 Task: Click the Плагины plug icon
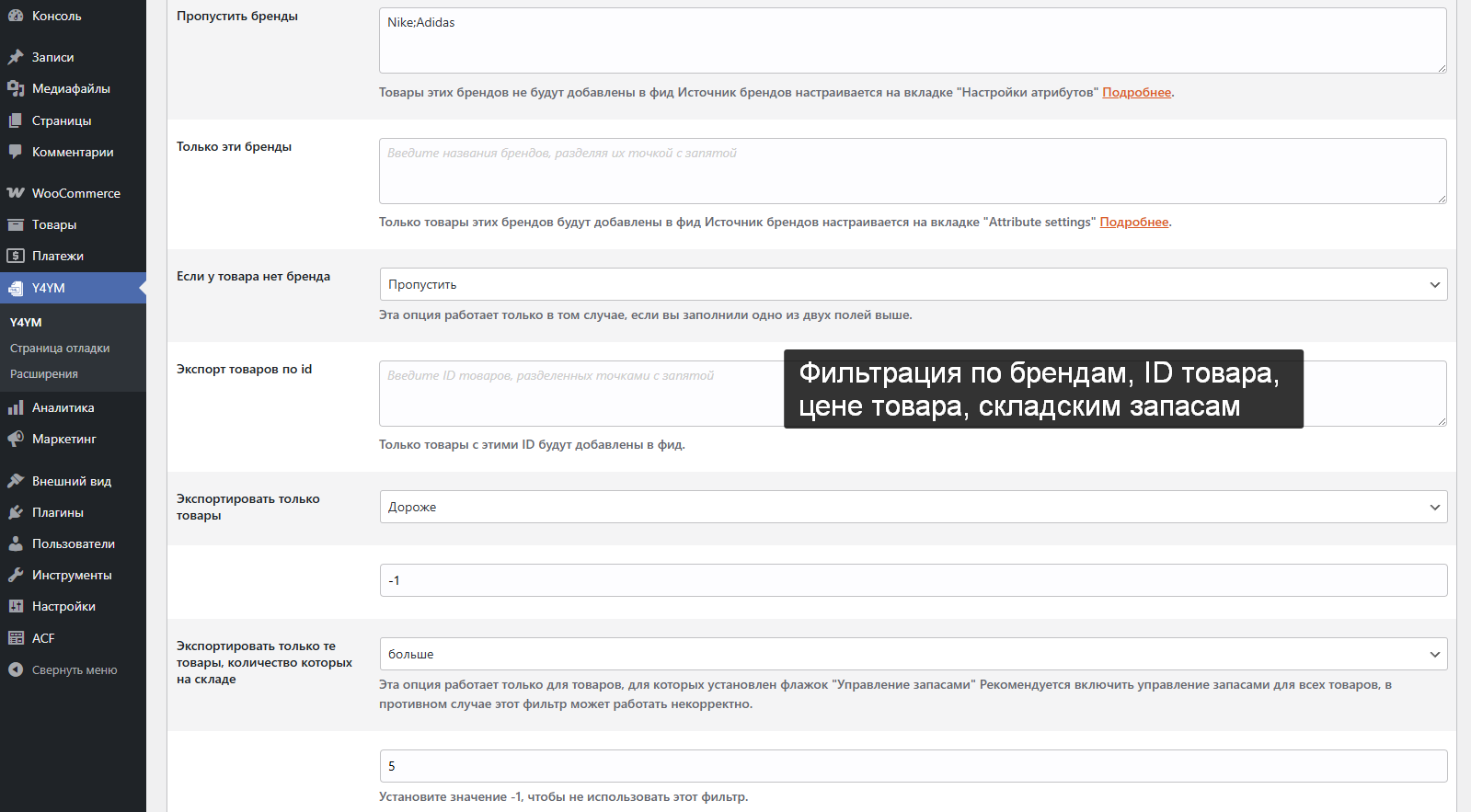click(x=16, y=512)
